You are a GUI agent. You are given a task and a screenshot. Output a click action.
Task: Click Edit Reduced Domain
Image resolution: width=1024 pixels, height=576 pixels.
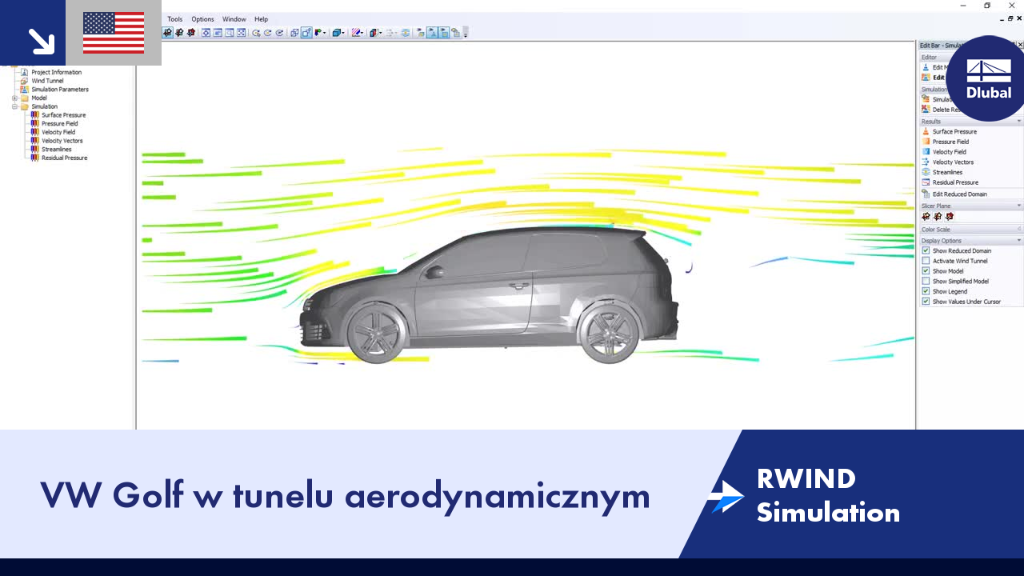point(959,194)
